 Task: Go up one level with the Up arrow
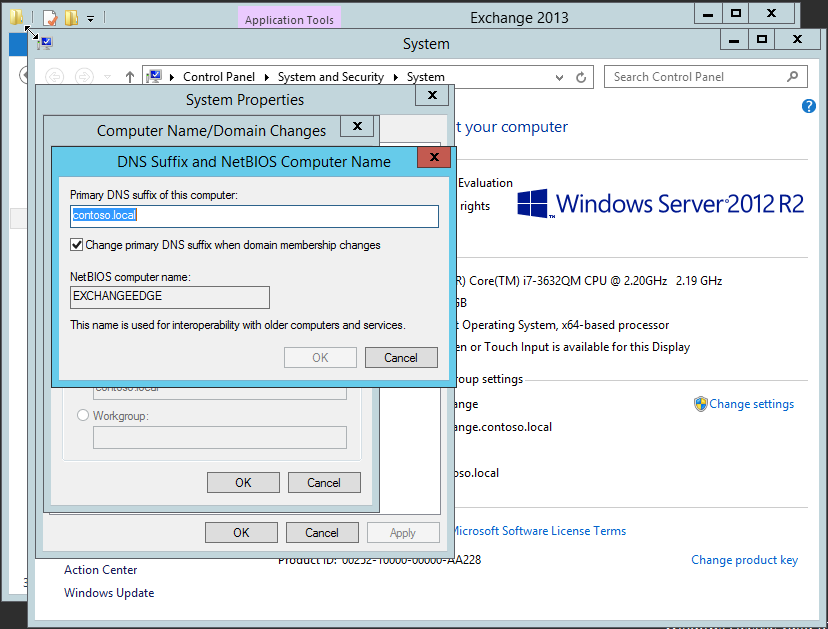tap(130, 77)
